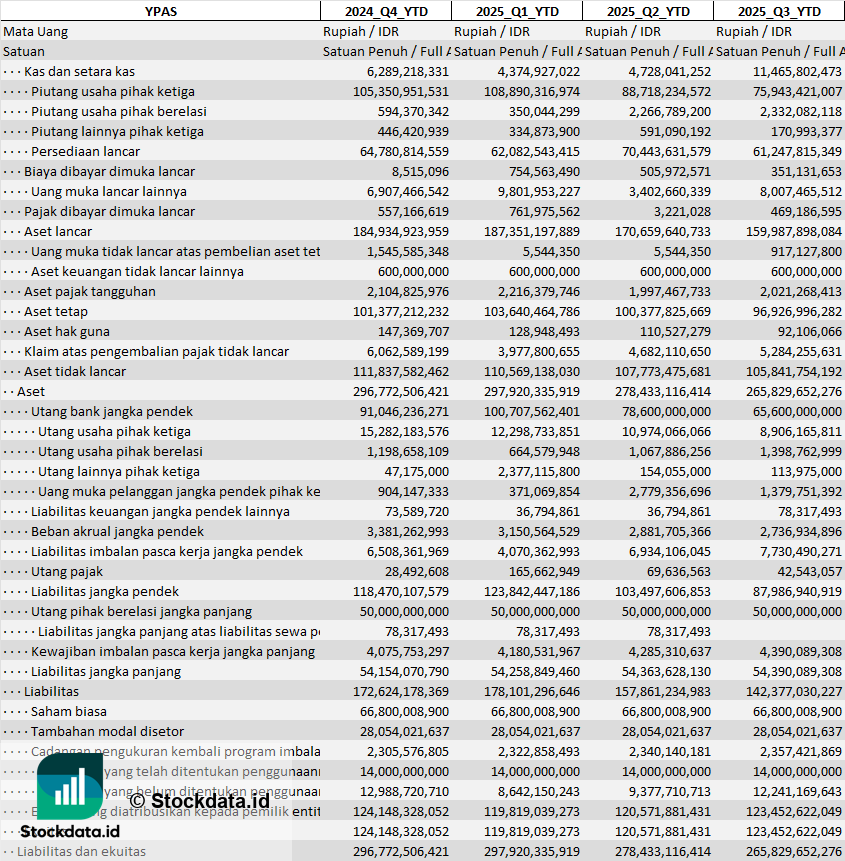Select the Aset lancar row label
845x861 pixels.
[x=58, y=232]
